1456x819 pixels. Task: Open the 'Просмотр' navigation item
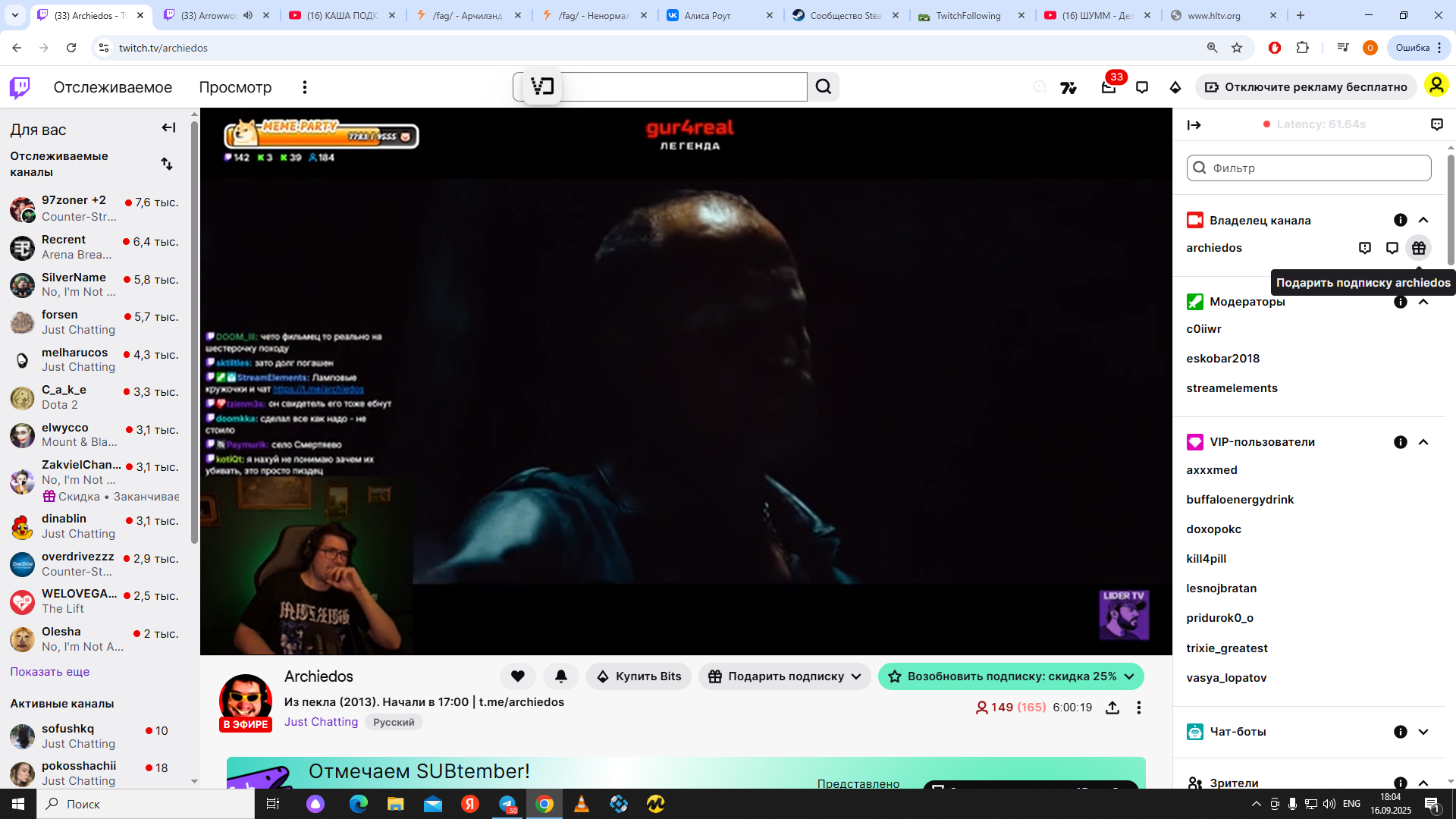coord(235,87)
